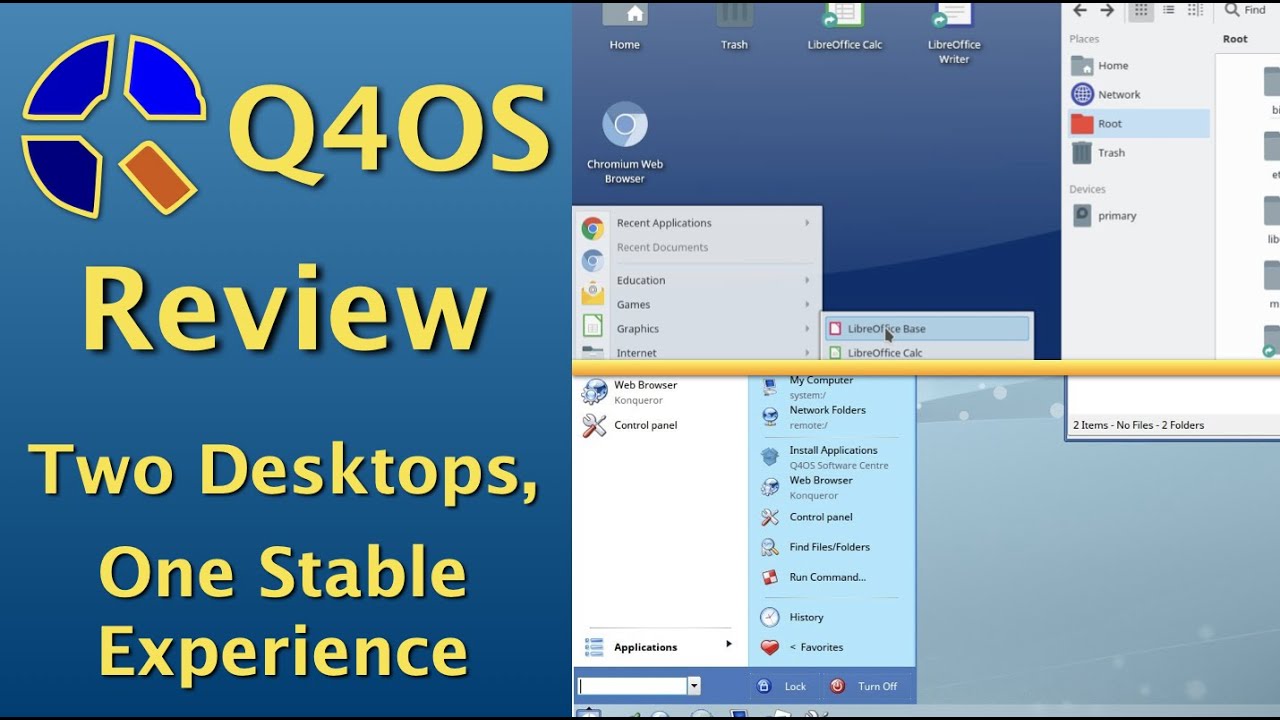Expand the Applications menu
Image resolution: width=1280 pixels, height=720 pixels.
click(661, 647)
